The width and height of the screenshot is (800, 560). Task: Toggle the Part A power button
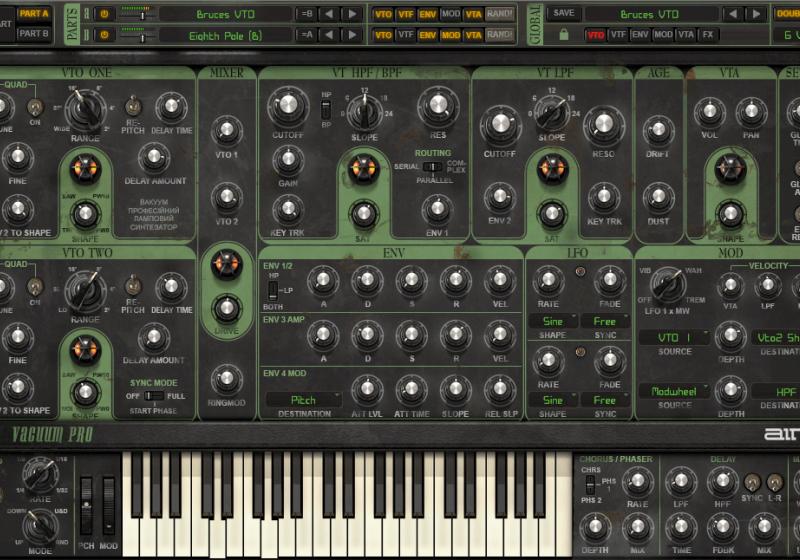coord(103,14)
